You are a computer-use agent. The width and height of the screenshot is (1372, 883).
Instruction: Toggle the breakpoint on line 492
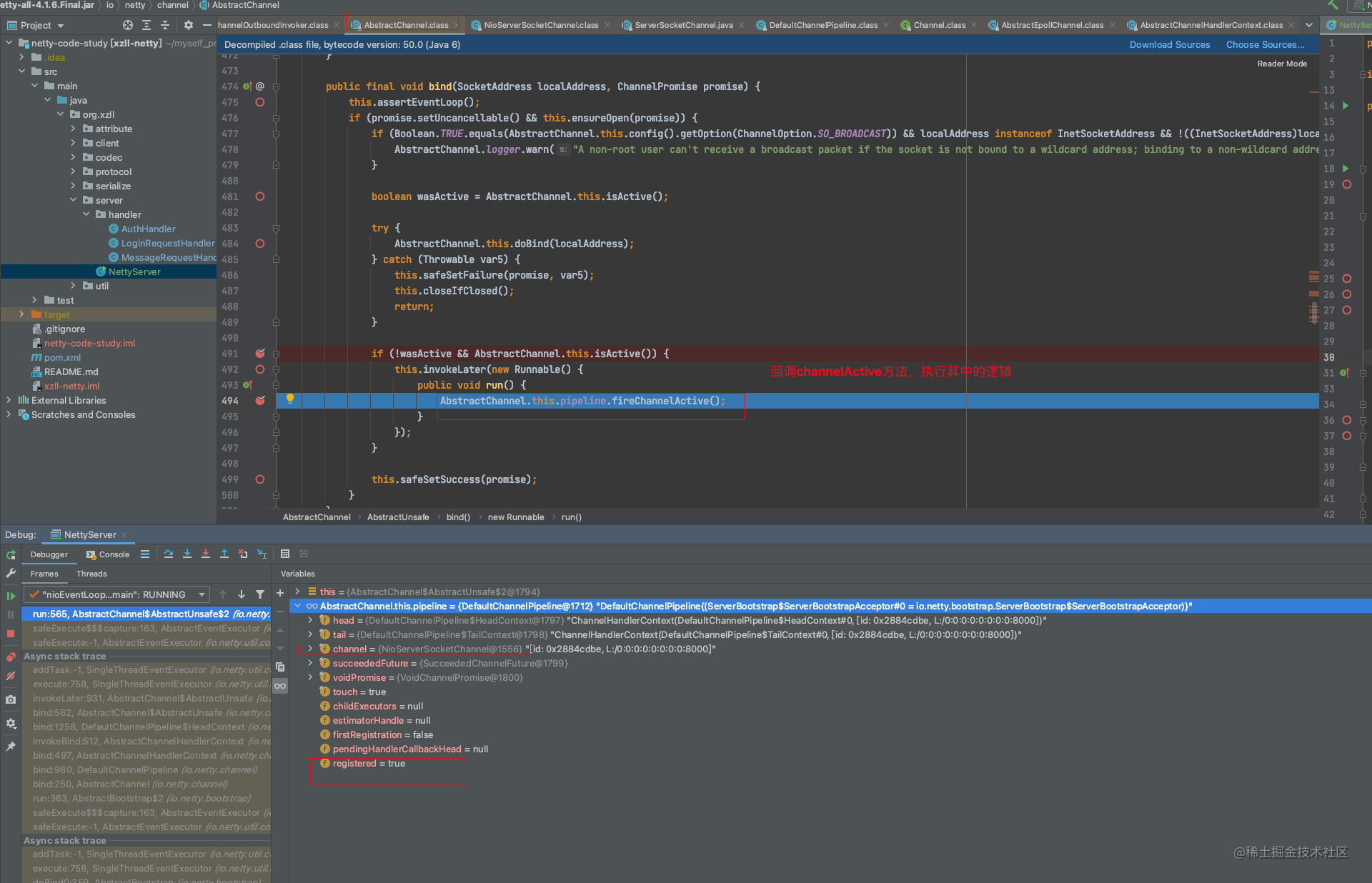(x=260, y=369)
